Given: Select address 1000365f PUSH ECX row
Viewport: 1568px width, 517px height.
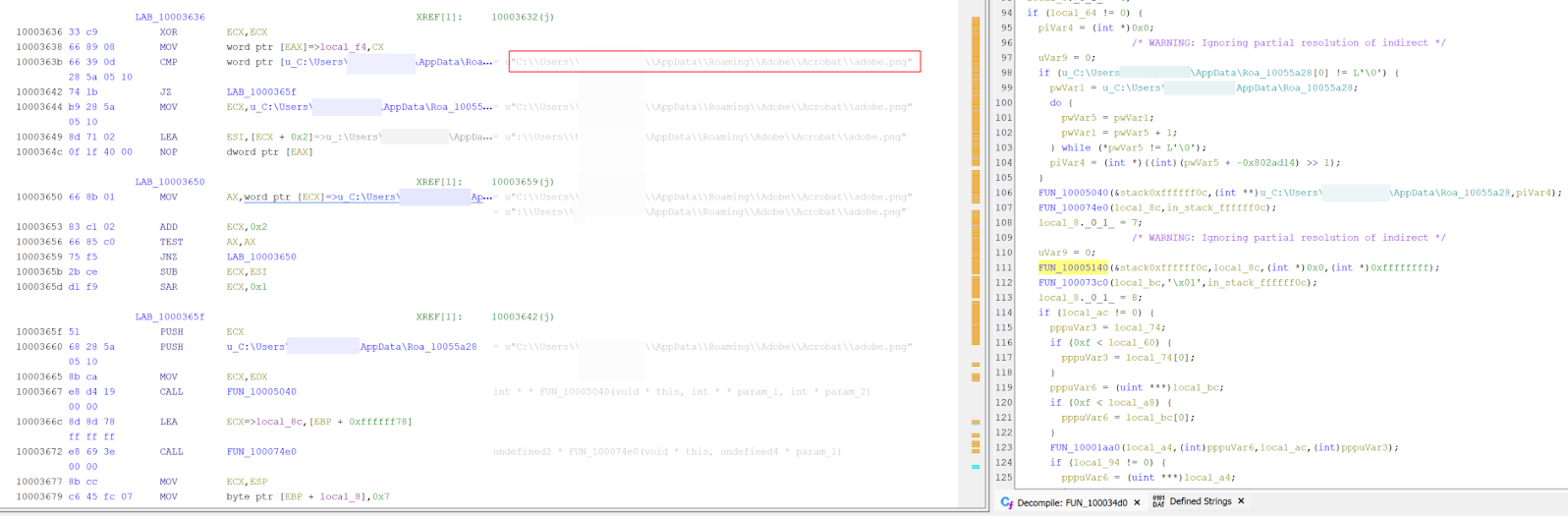Looking at the screenshot, I should click(40, 332).
